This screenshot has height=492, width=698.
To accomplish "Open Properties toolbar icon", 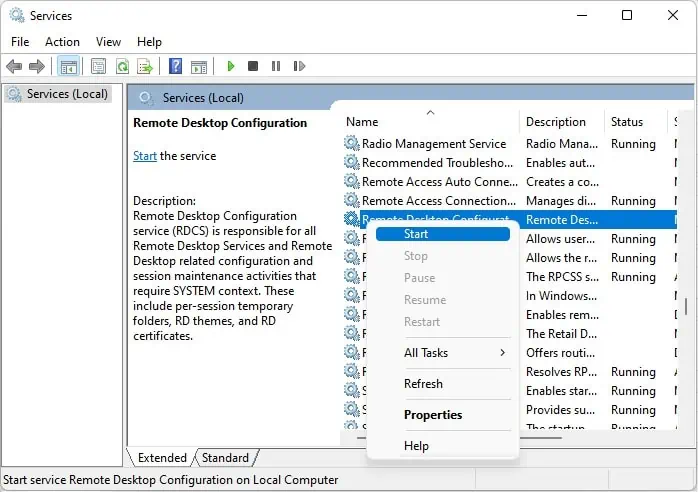I will click(x=98, y=67).
